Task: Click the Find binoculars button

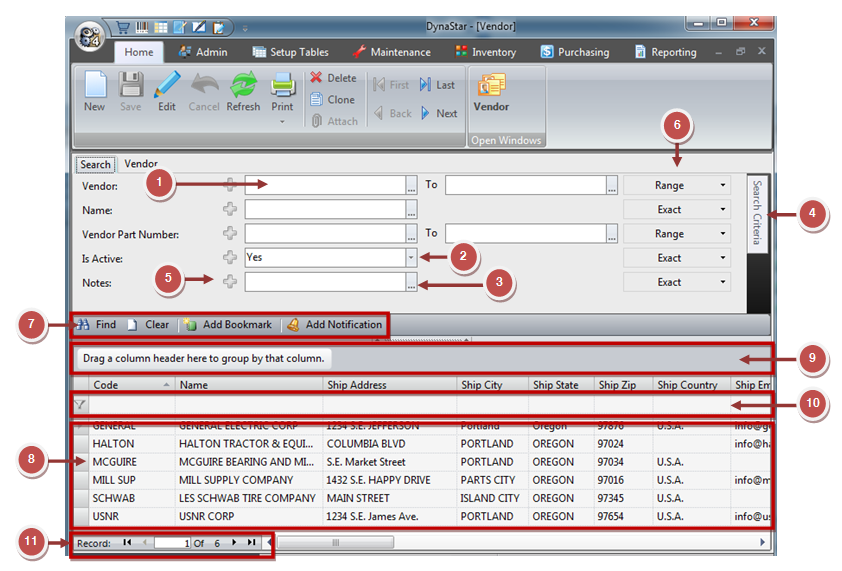Action: click(x=96, y=325)
